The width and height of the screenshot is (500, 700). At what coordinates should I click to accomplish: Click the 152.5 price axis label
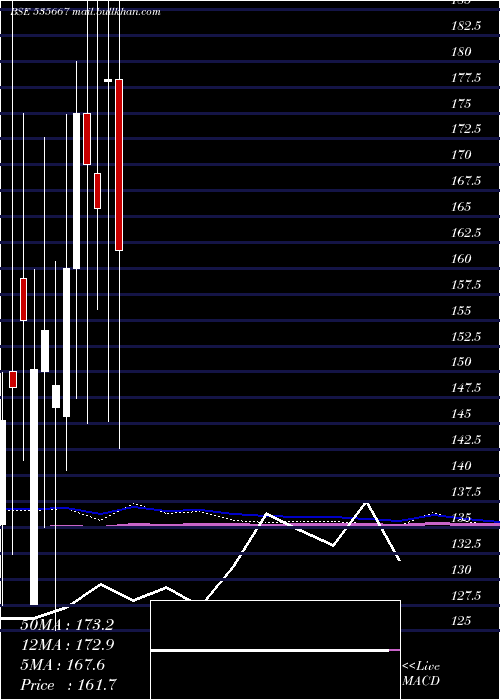pos(466,336)
